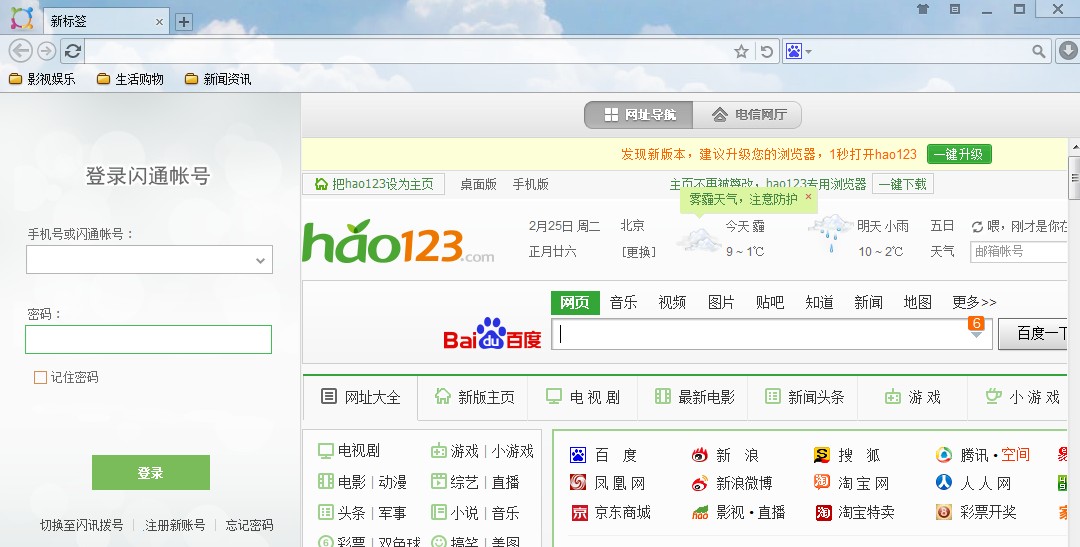Click today's haze weather icon

pos(698,239)
